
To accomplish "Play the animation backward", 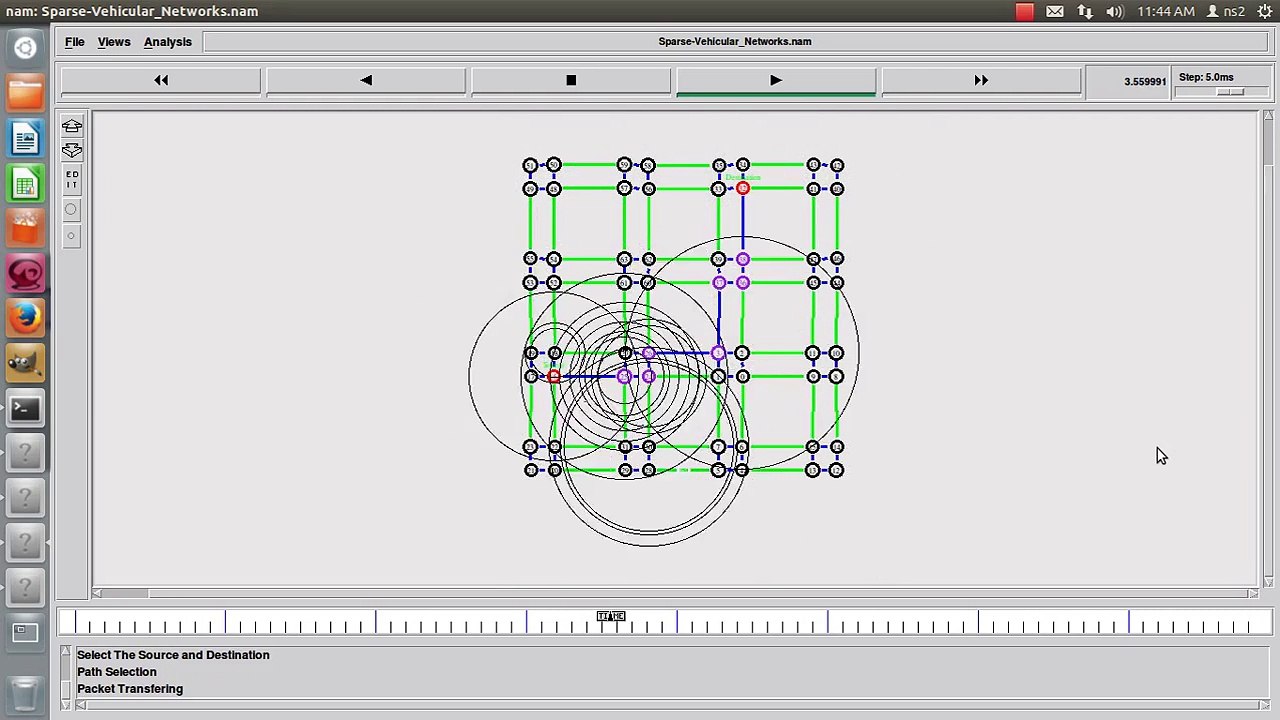I will 366,80.
